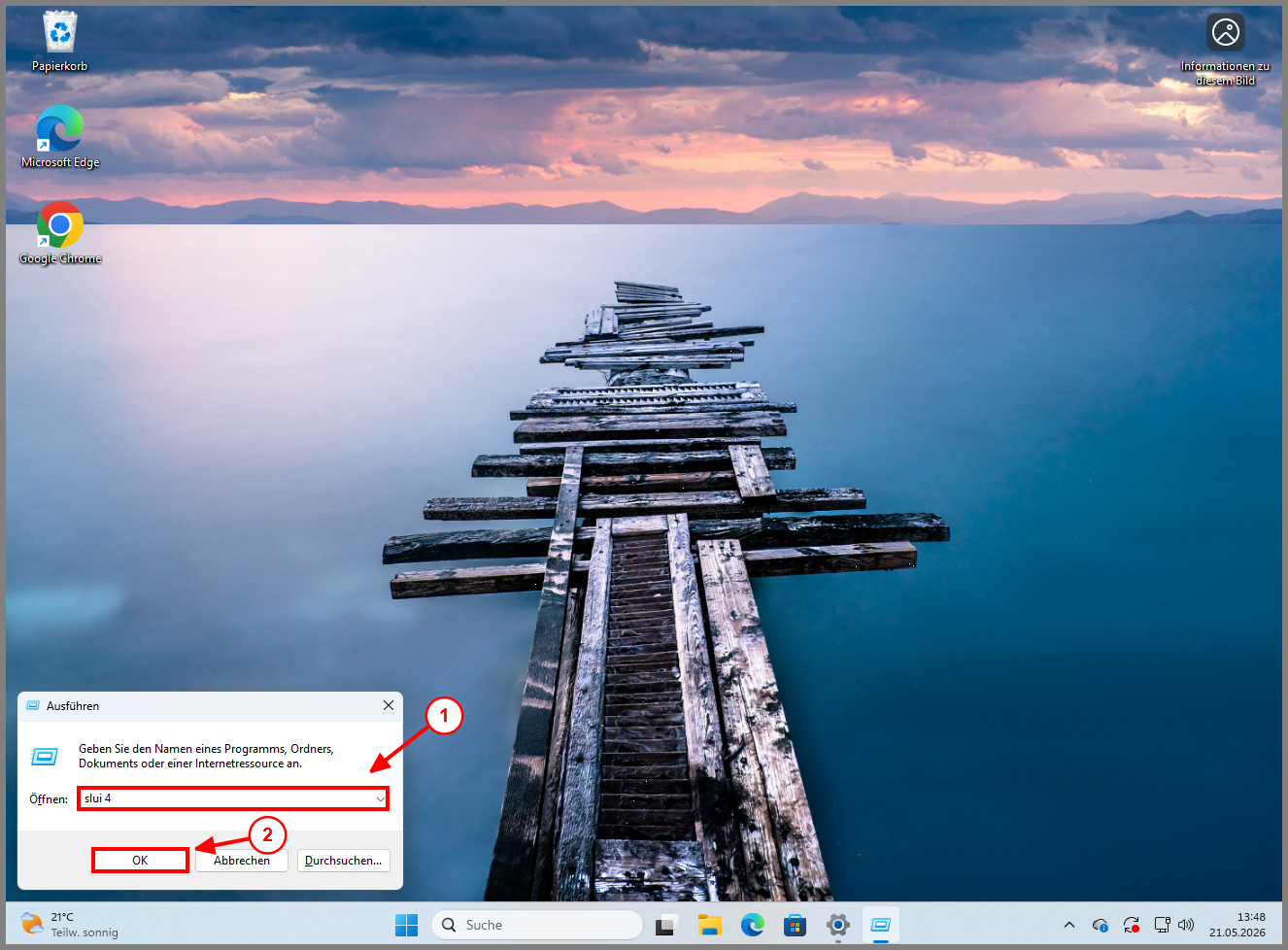Expand the Öffnen combo box dropdown arrow
The height and width of the screenshot is (950, 1288).
[380, 798]
